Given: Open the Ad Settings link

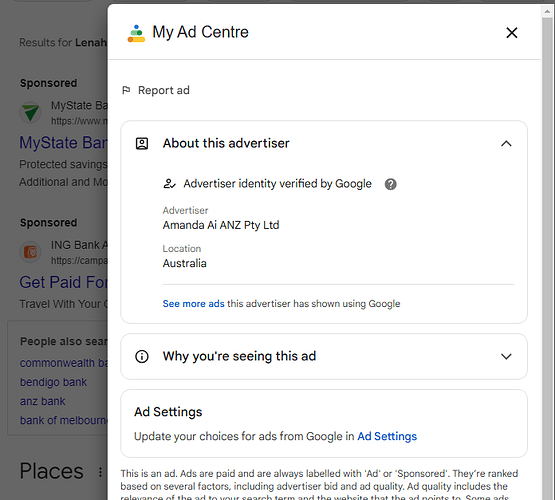Looking at the screenshot, I should (x=387, y=436).
